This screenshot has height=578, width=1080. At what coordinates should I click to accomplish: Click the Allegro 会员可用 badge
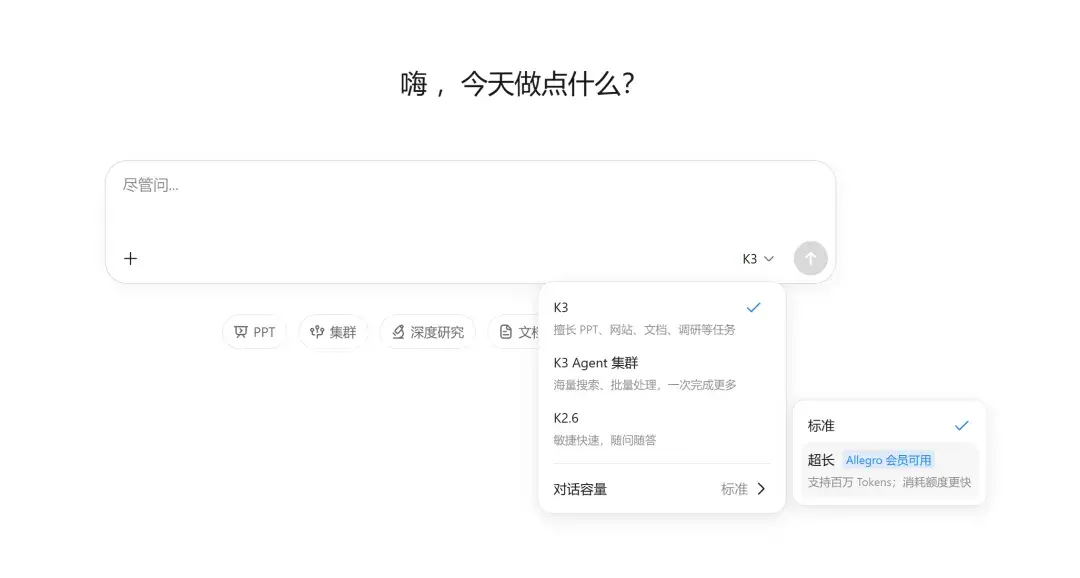889,460
